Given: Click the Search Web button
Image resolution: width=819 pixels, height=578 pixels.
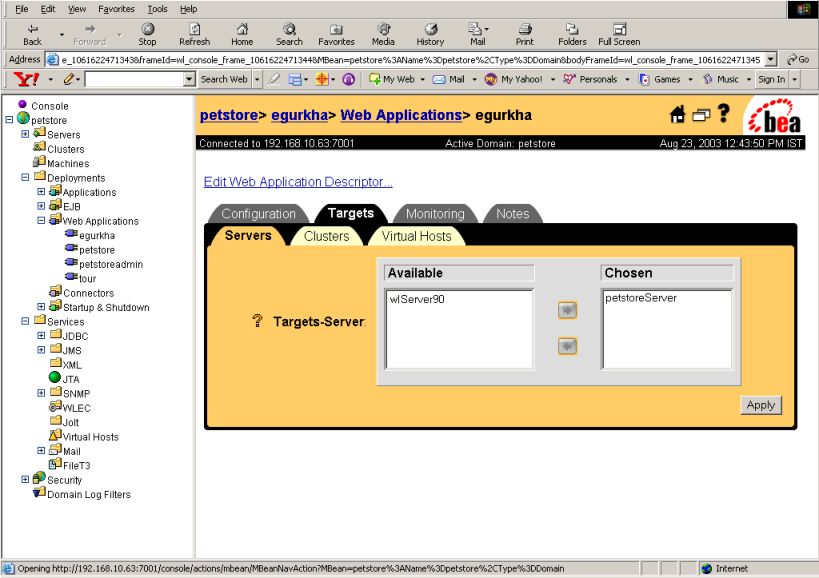Looking at the screenshot, I should pyautogui.click(x=224, y=79).
